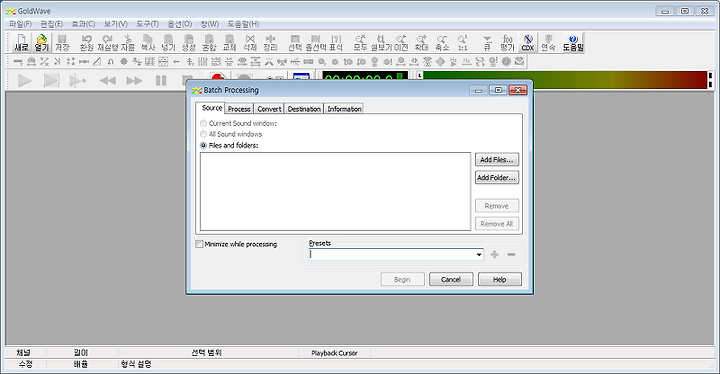720x374 pixels.
Task: Click the 큐 (Cue points) toolbar icon
Action: (487, 43)
